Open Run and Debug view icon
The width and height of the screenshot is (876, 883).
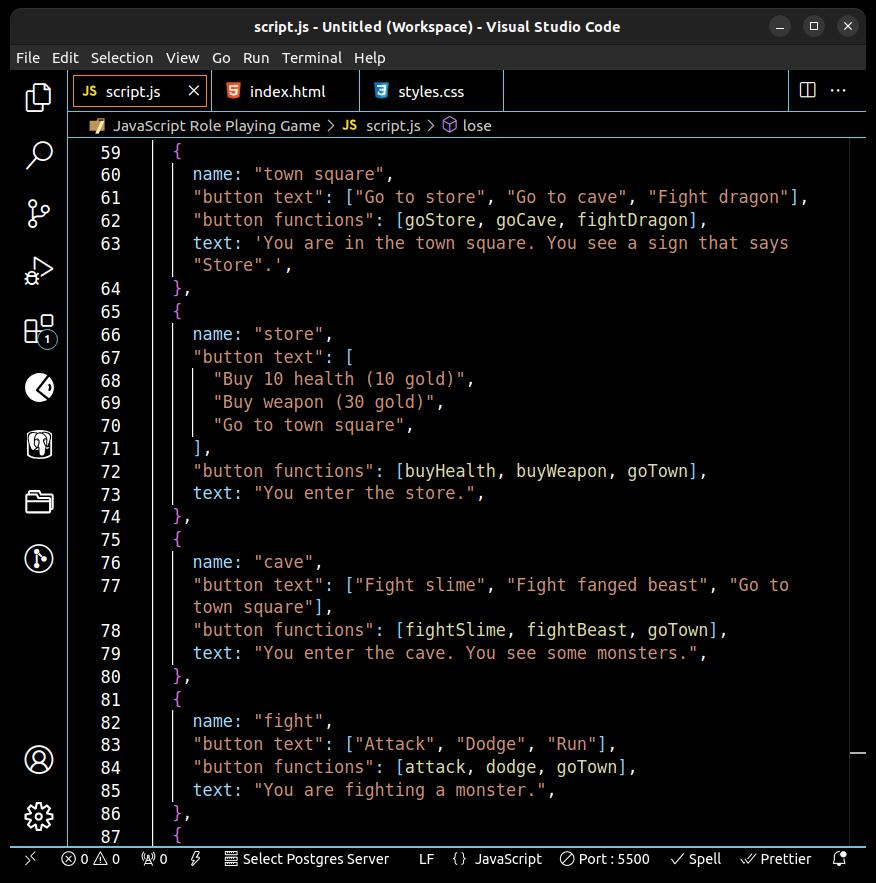tap(38, 271)
